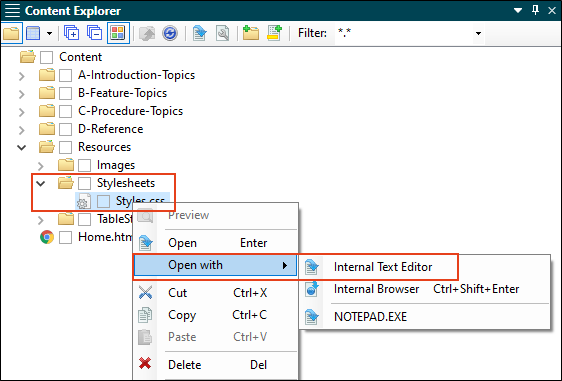The image size is (562, 381).
Task: Expand the C-Procedure-Topics folder
Action: (x=22, y=112)
